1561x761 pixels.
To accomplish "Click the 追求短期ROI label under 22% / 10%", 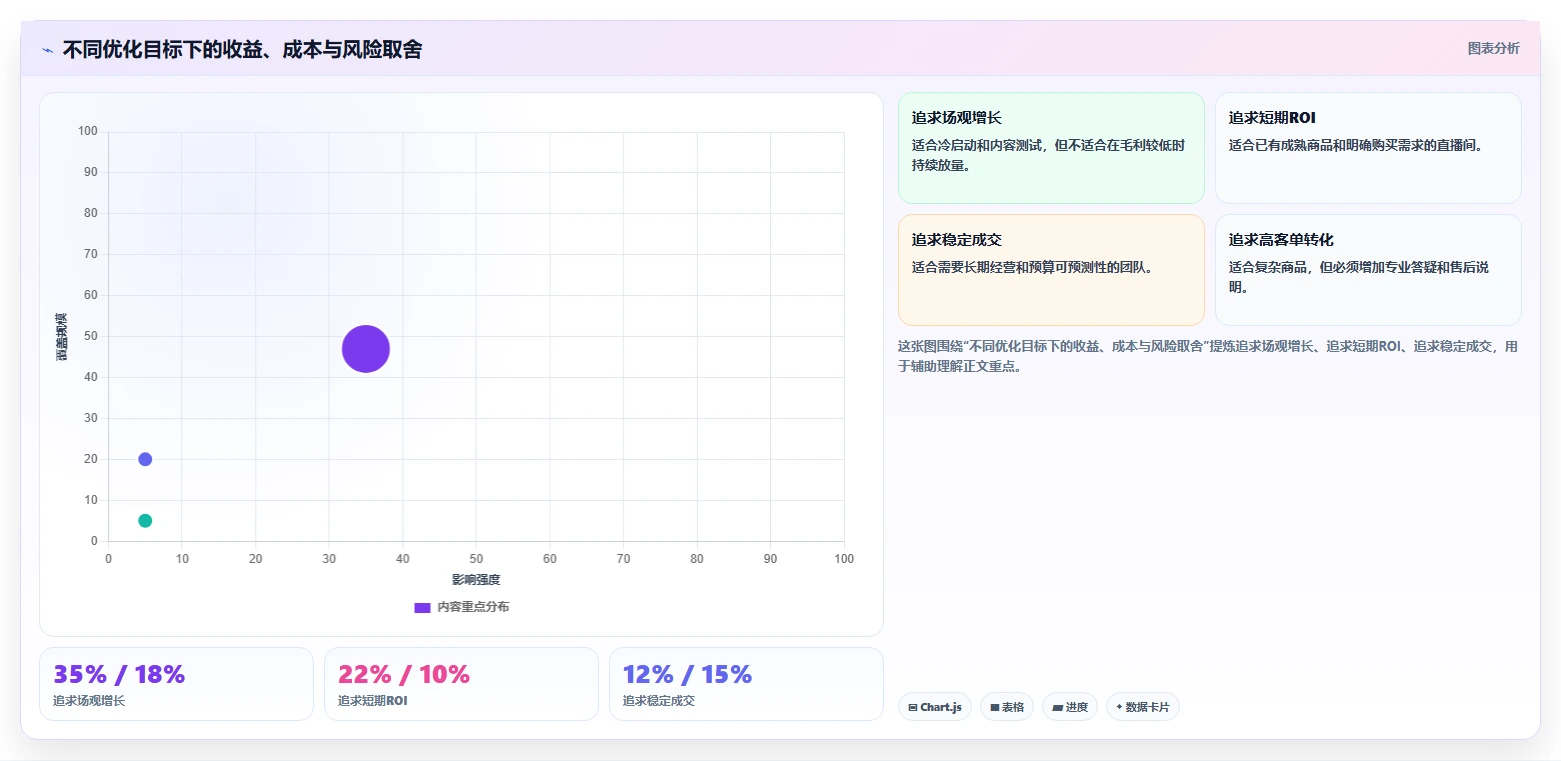I will [372, 701].
